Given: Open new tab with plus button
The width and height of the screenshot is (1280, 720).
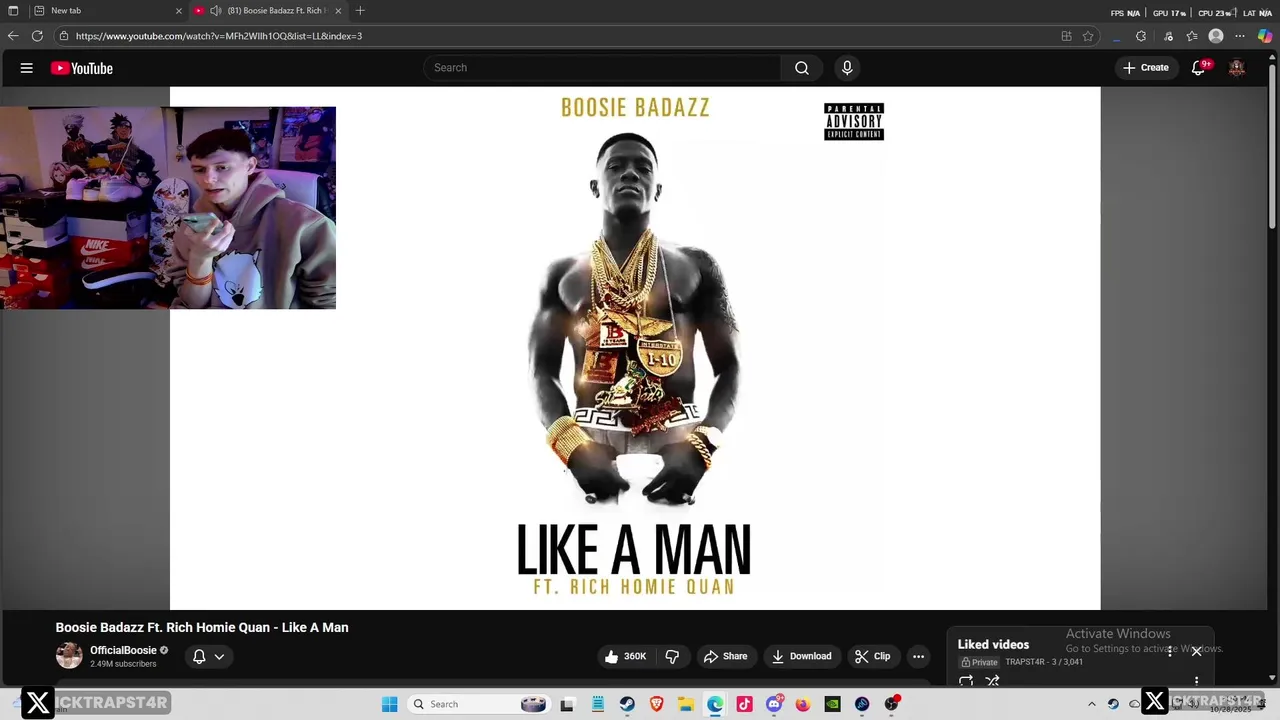Looking at the screenshot, I should click(360, 10).
